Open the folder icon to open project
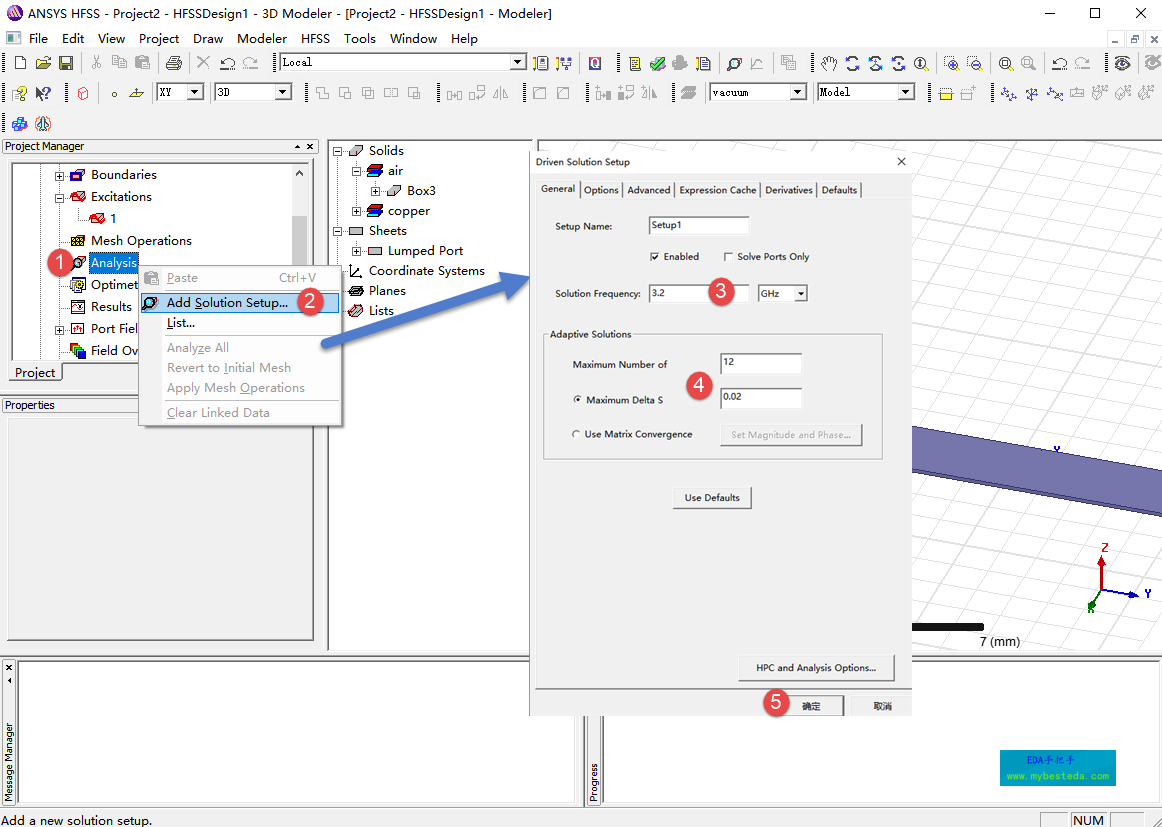This screenshot has width=1162, height=827. (x=43, y=63)
